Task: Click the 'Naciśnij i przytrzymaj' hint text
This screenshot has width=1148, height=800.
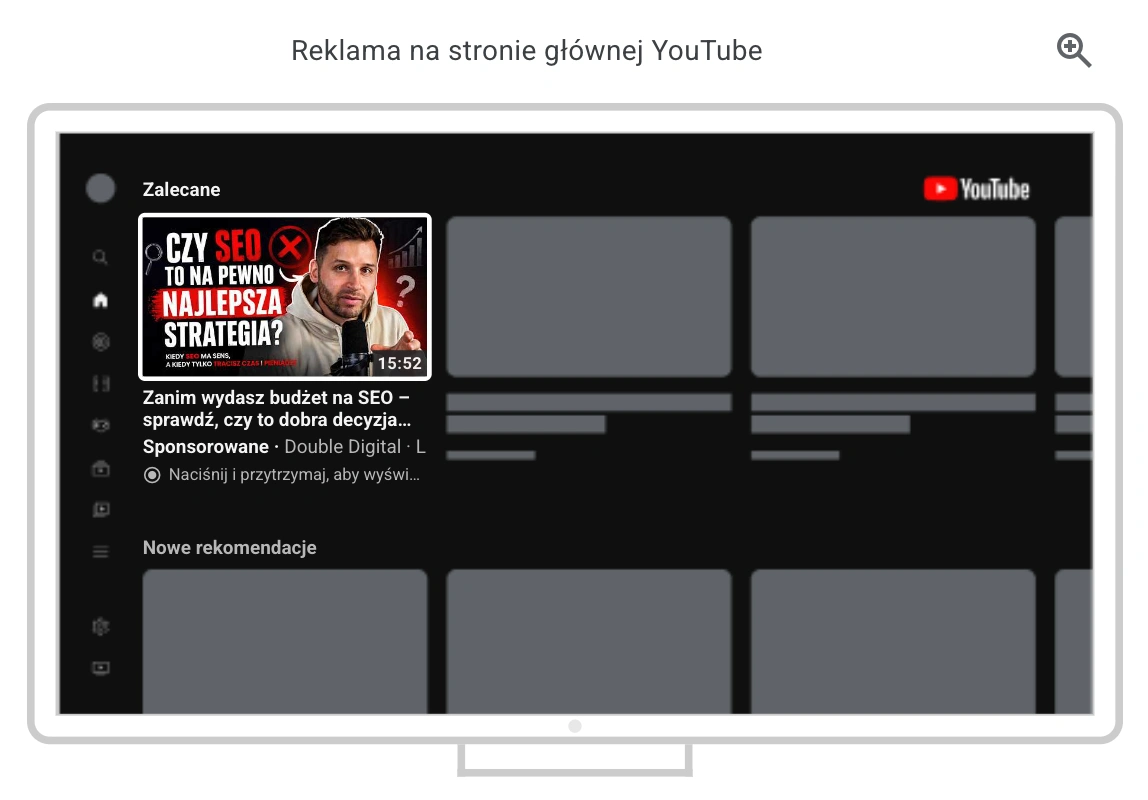Action: click(294, 474)
